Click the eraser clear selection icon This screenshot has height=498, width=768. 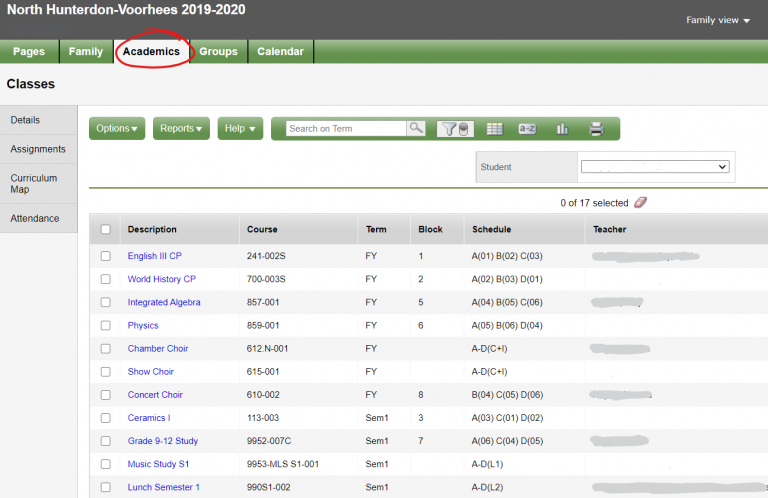(x=640, y=202)
